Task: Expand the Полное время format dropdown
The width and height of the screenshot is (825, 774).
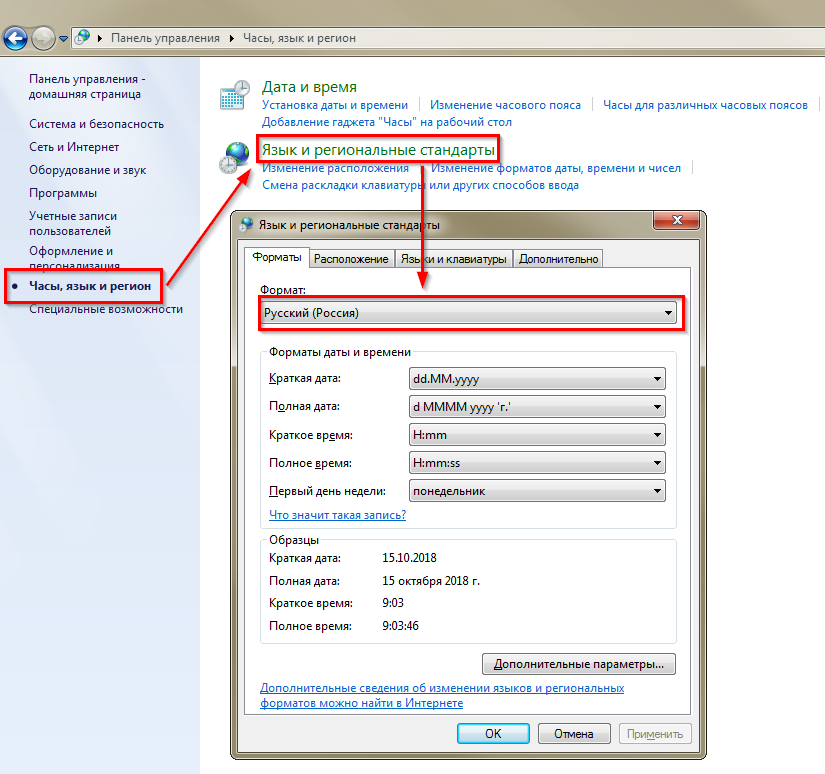Action: pyautogui.click(x=537, y=463)
